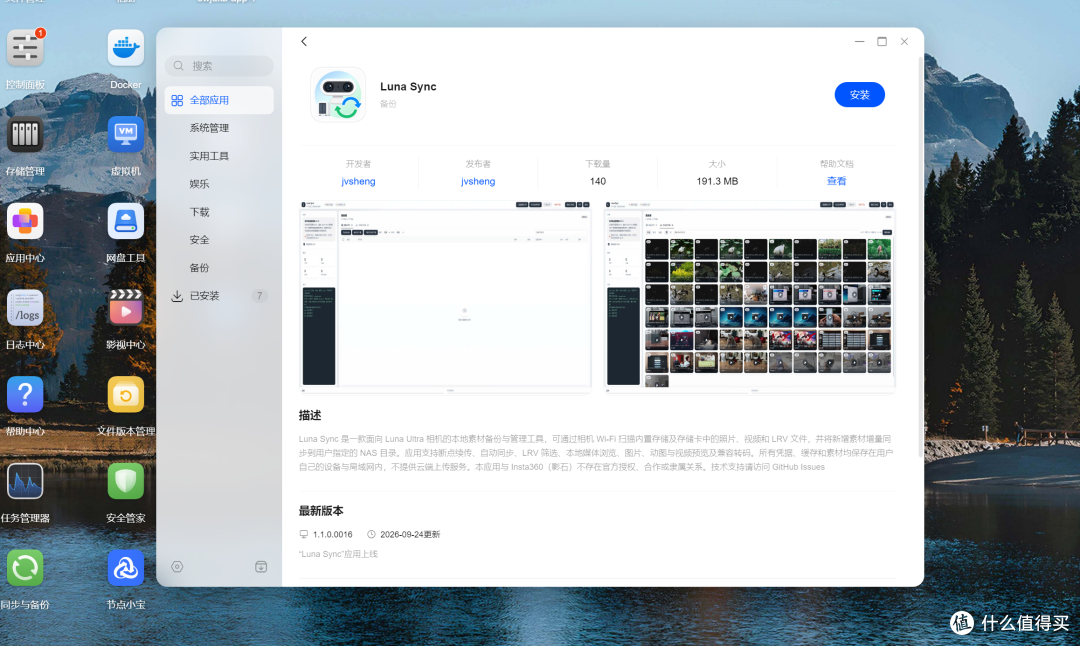This screenshot has width=1080, height=646.
Task: Click the search magnifier icon
Action: click(178, 66)
